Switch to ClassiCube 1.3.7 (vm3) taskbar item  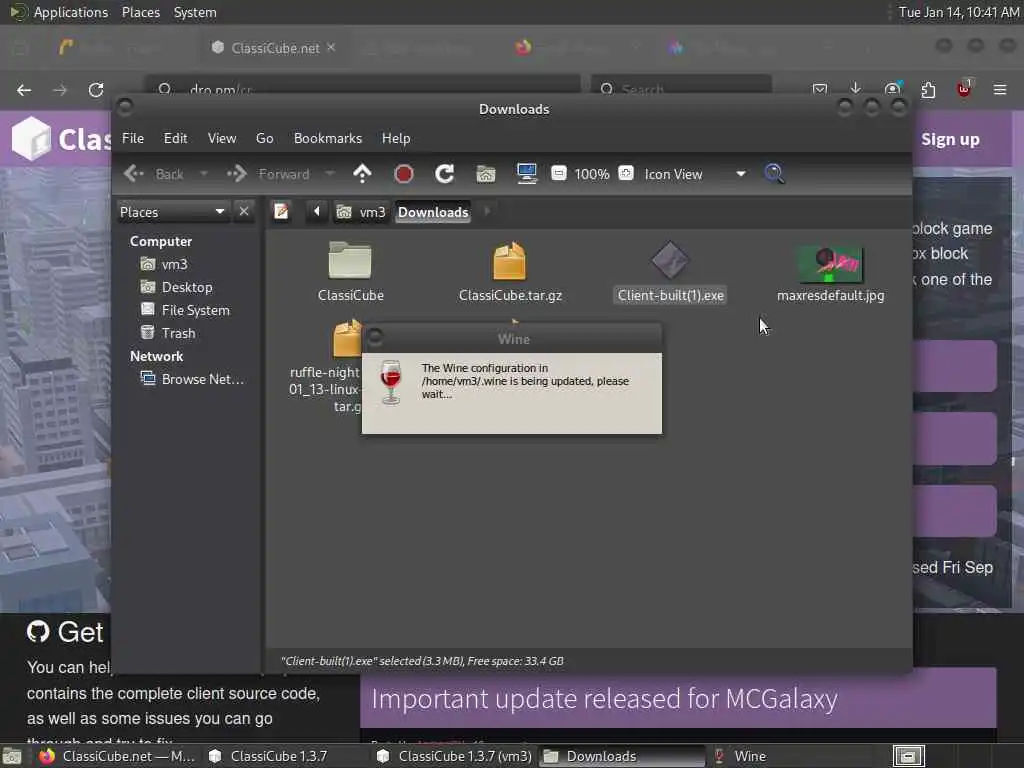(x=456, y=756)
